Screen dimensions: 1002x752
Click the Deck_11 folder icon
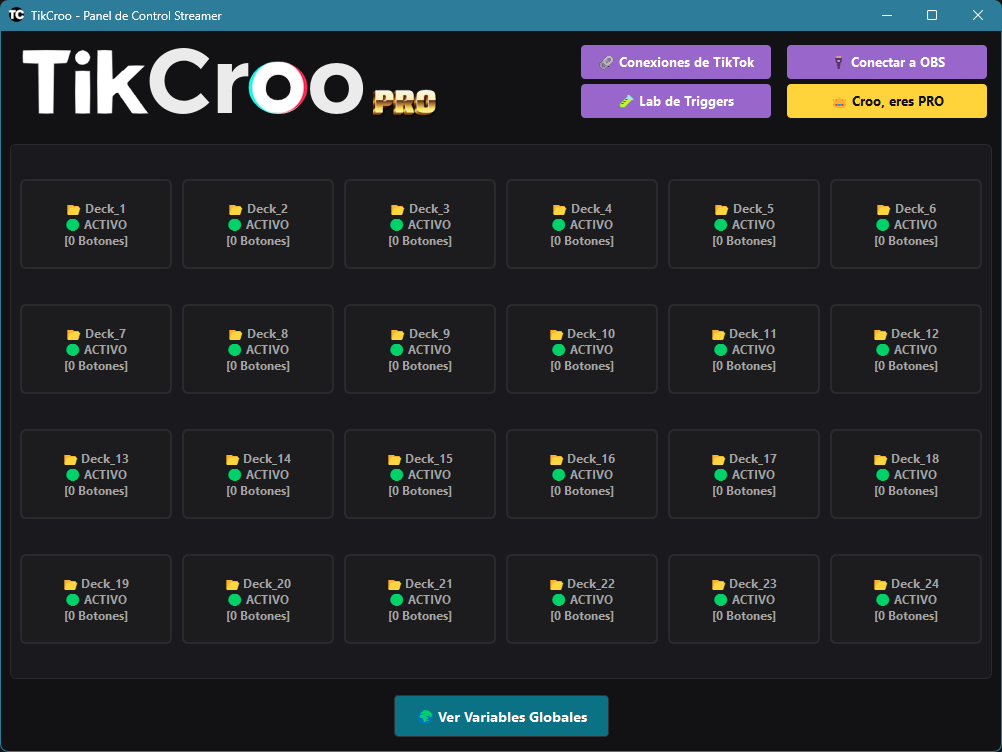click(x=718, y=335)
